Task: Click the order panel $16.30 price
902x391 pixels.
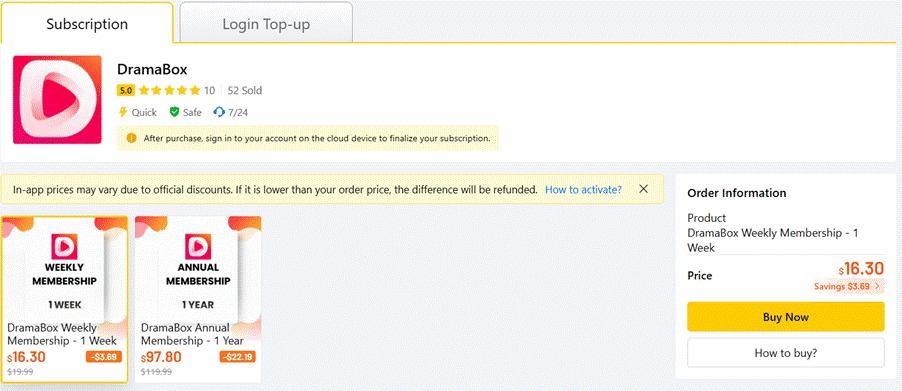Action: pyautogui.click(x=861, y=269)
